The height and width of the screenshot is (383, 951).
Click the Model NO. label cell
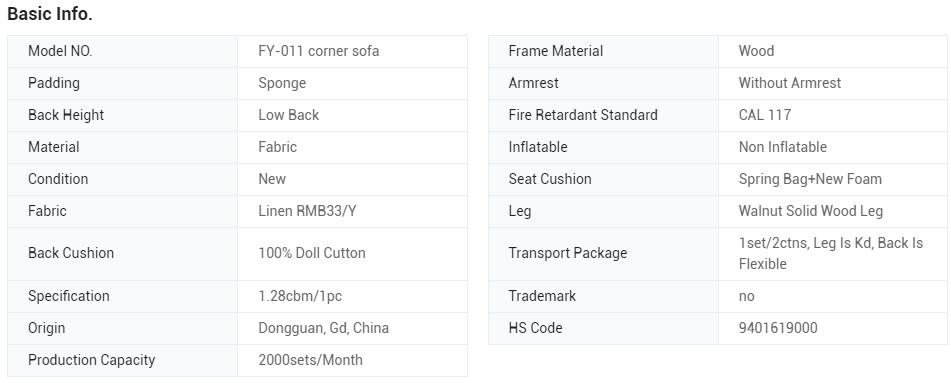(123, 51)
